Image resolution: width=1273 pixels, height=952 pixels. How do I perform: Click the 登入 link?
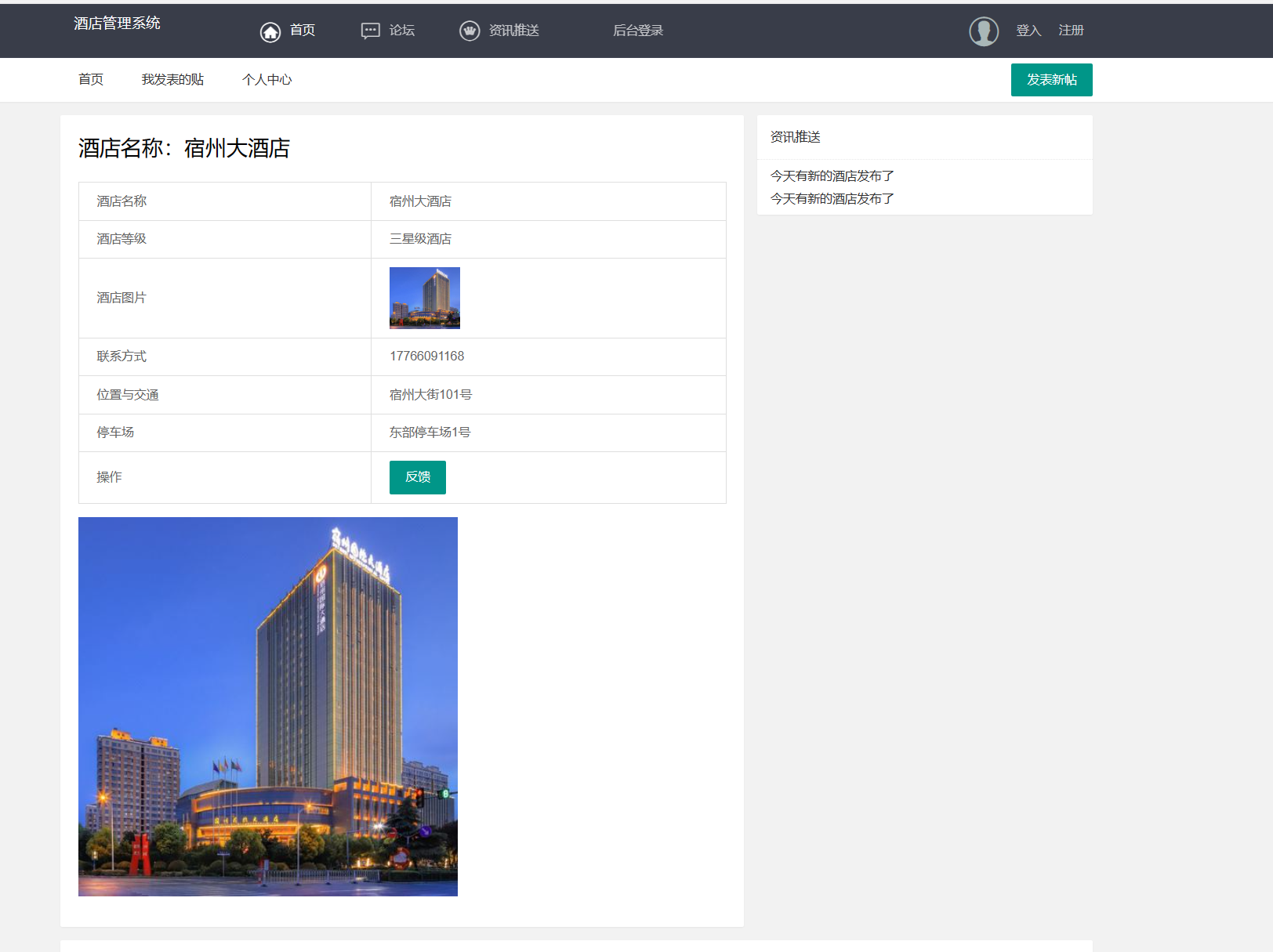click(x=1028, y=31)
